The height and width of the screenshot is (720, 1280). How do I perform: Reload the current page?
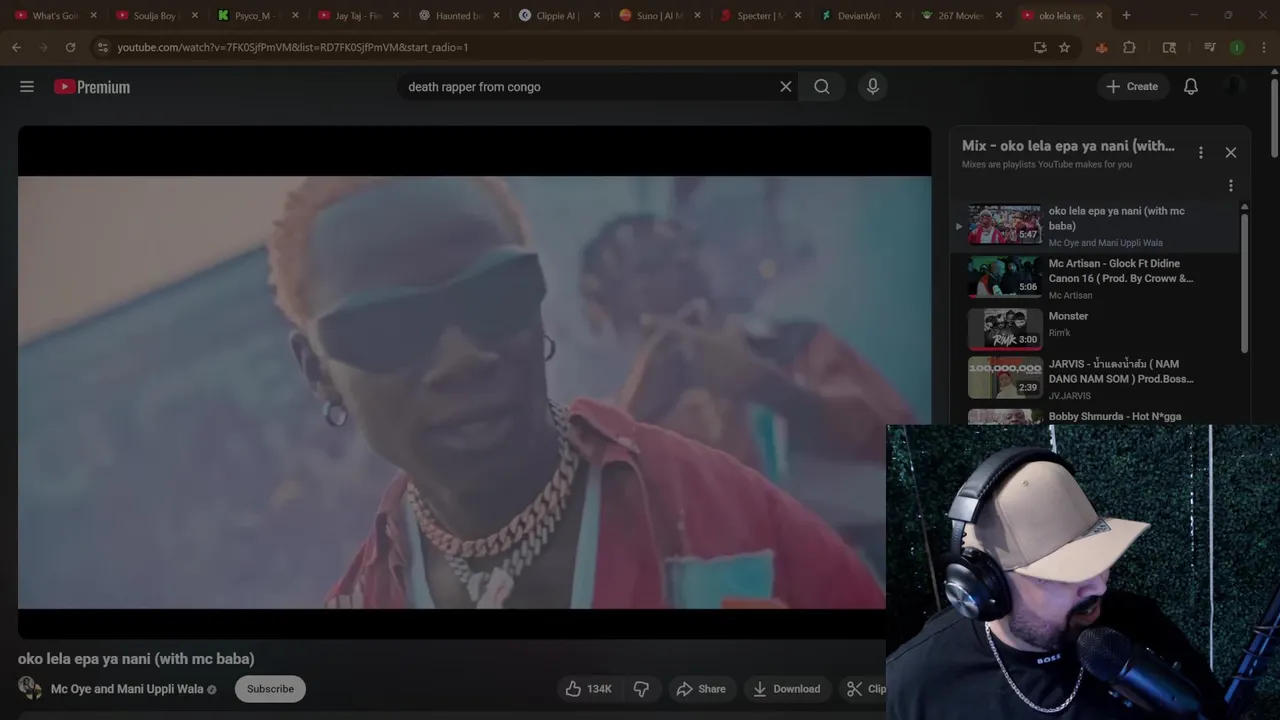pos(70,47)
